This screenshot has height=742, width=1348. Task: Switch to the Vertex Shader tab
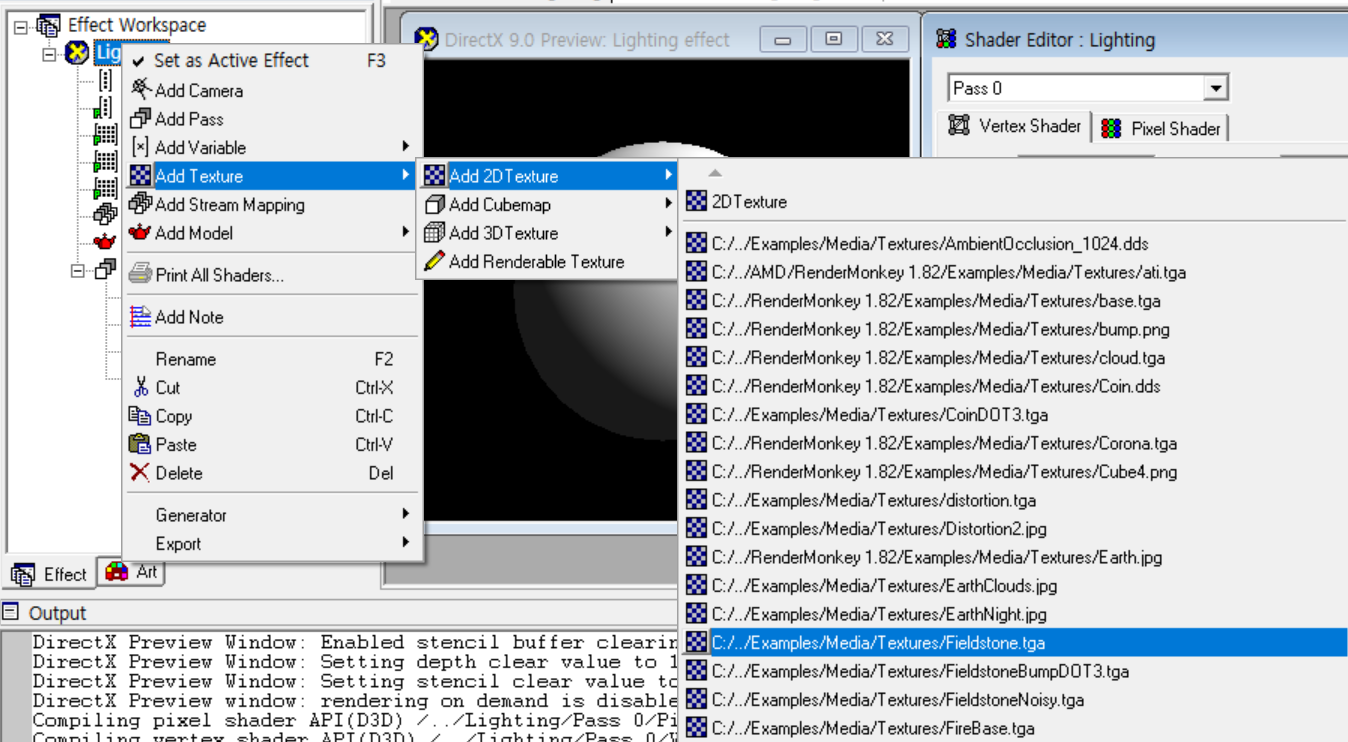coord(1015,126)
